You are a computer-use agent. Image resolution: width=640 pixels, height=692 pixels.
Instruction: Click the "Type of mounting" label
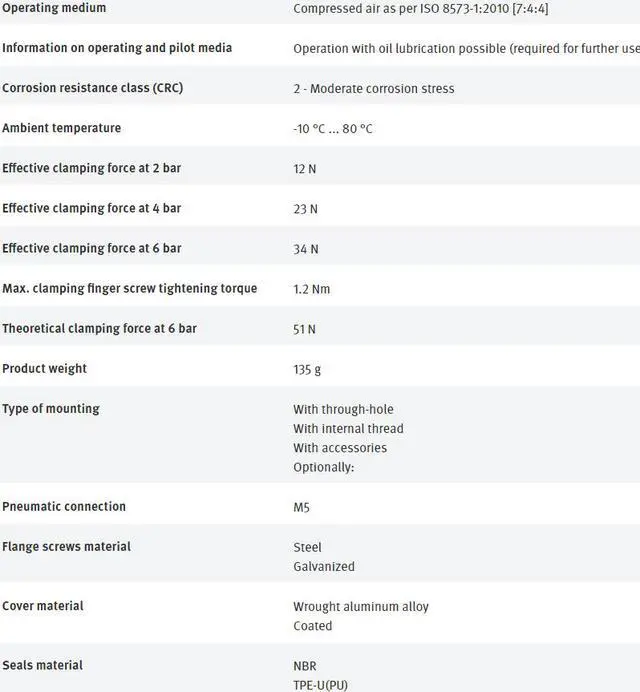pos(50,408)
